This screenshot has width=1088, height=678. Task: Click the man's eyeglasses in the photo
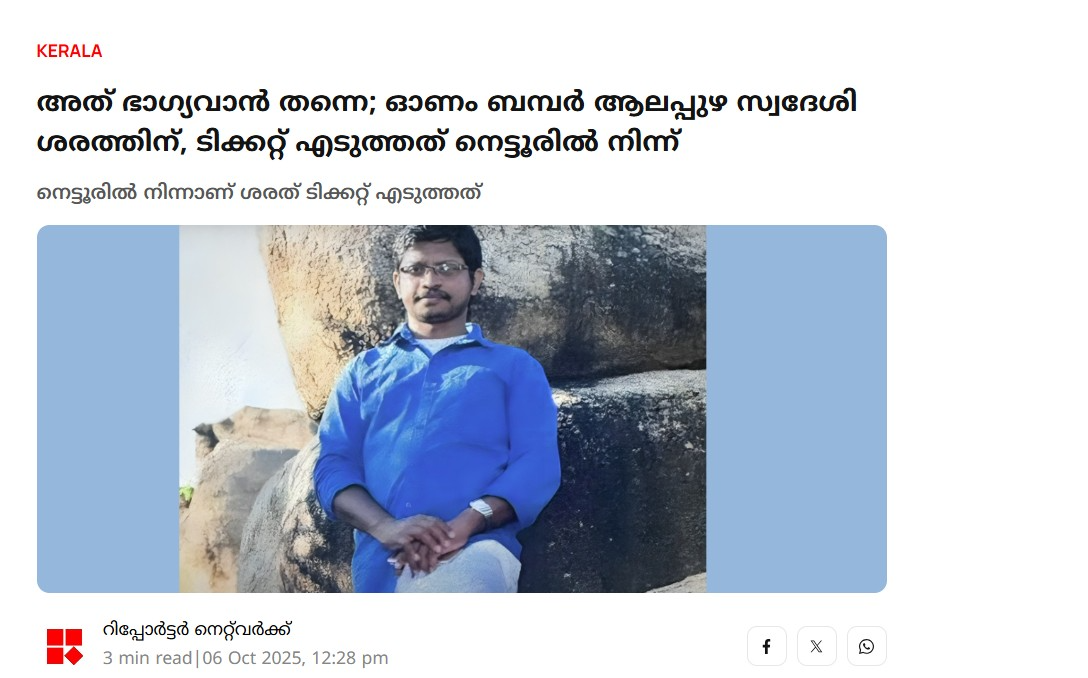tap(434, 270)
